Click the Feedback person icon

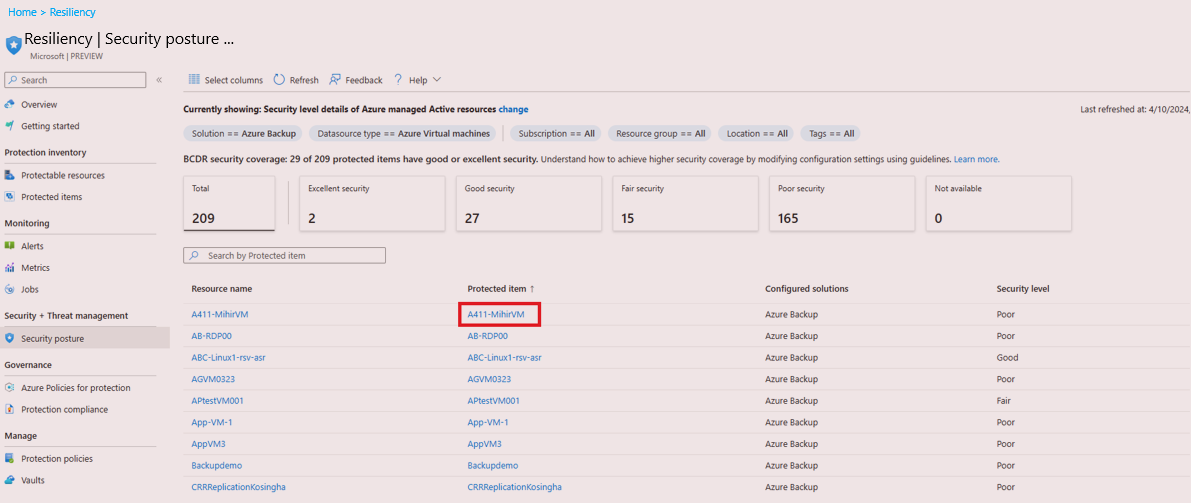click(x=334, y=79)
